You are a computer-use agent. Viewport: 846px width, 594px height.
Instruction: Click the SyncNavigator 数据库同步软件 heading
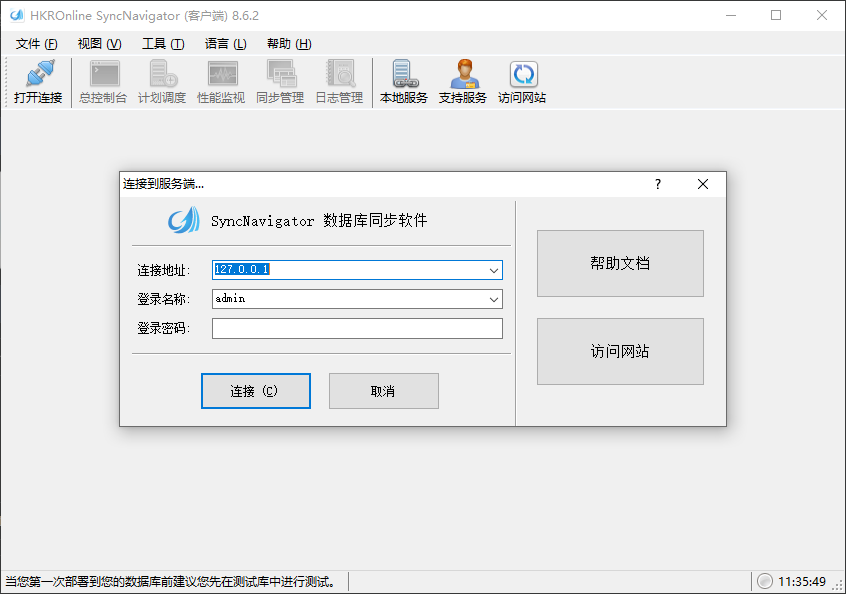click(x=319, y=221)
